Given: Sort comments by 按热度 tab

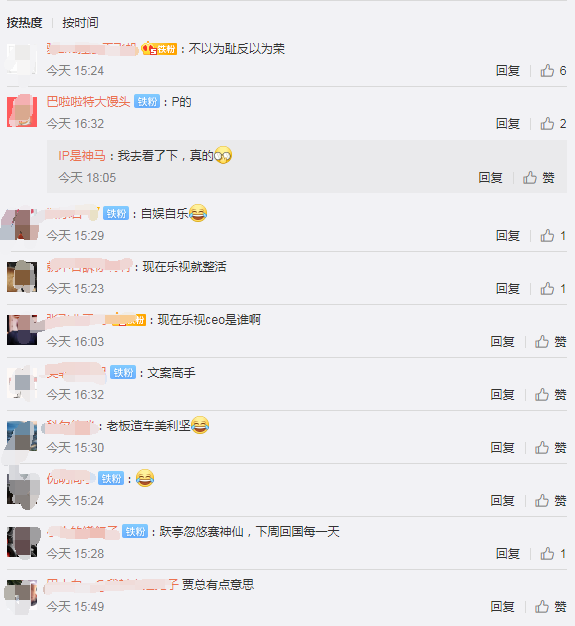Looking at the screenshot, I should point(24,22).
